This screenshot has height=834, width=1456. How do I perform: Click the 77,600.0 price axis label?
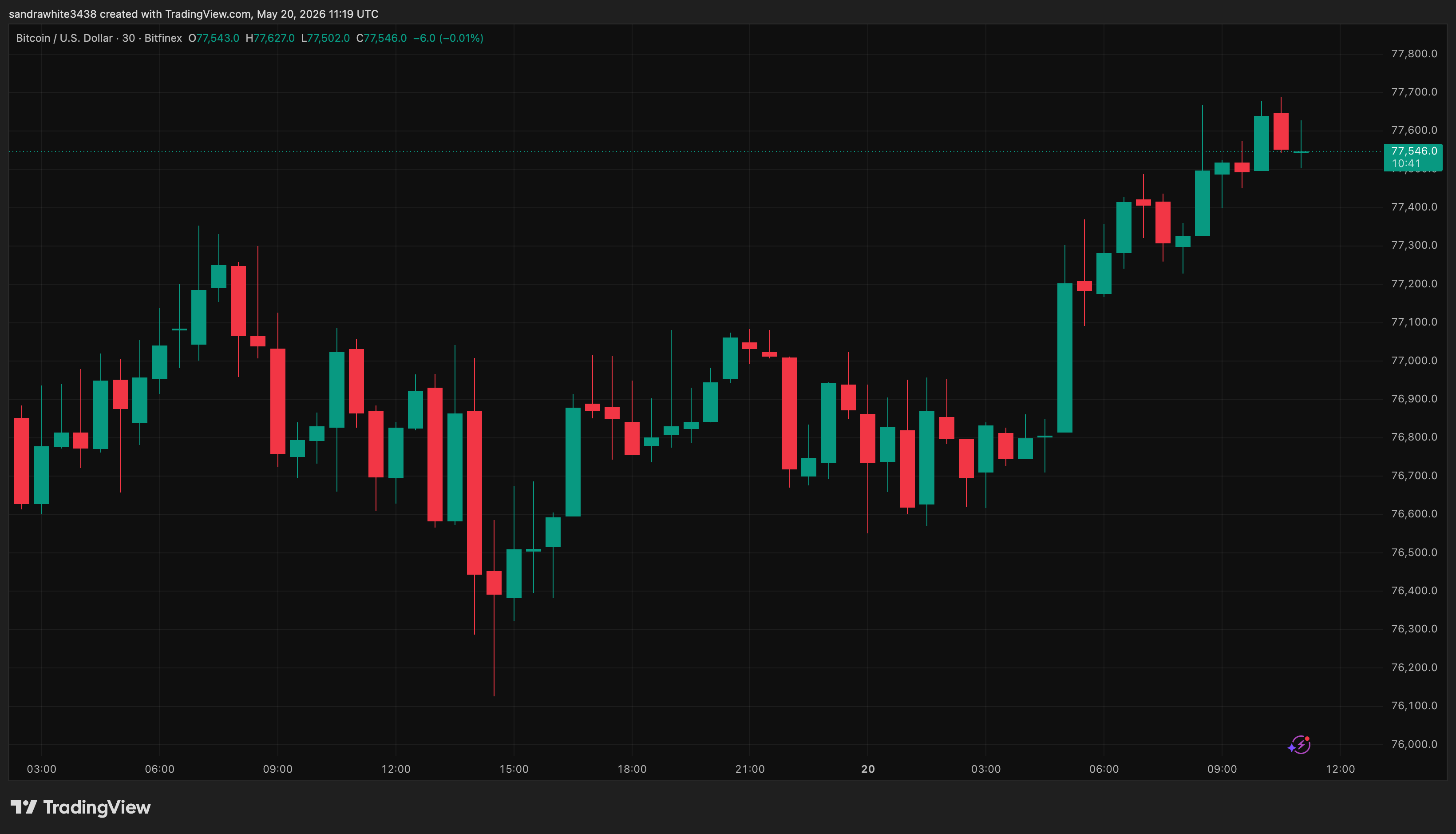tap(1414, 130)
